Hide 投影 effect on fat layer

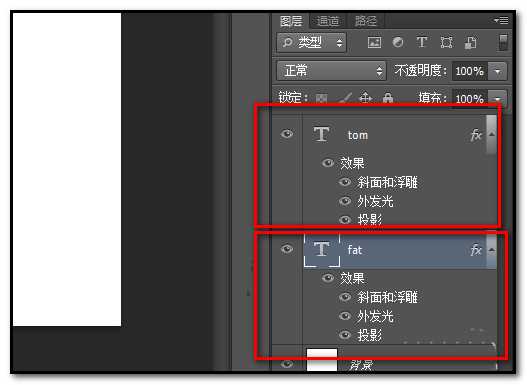tap(344, 335)
